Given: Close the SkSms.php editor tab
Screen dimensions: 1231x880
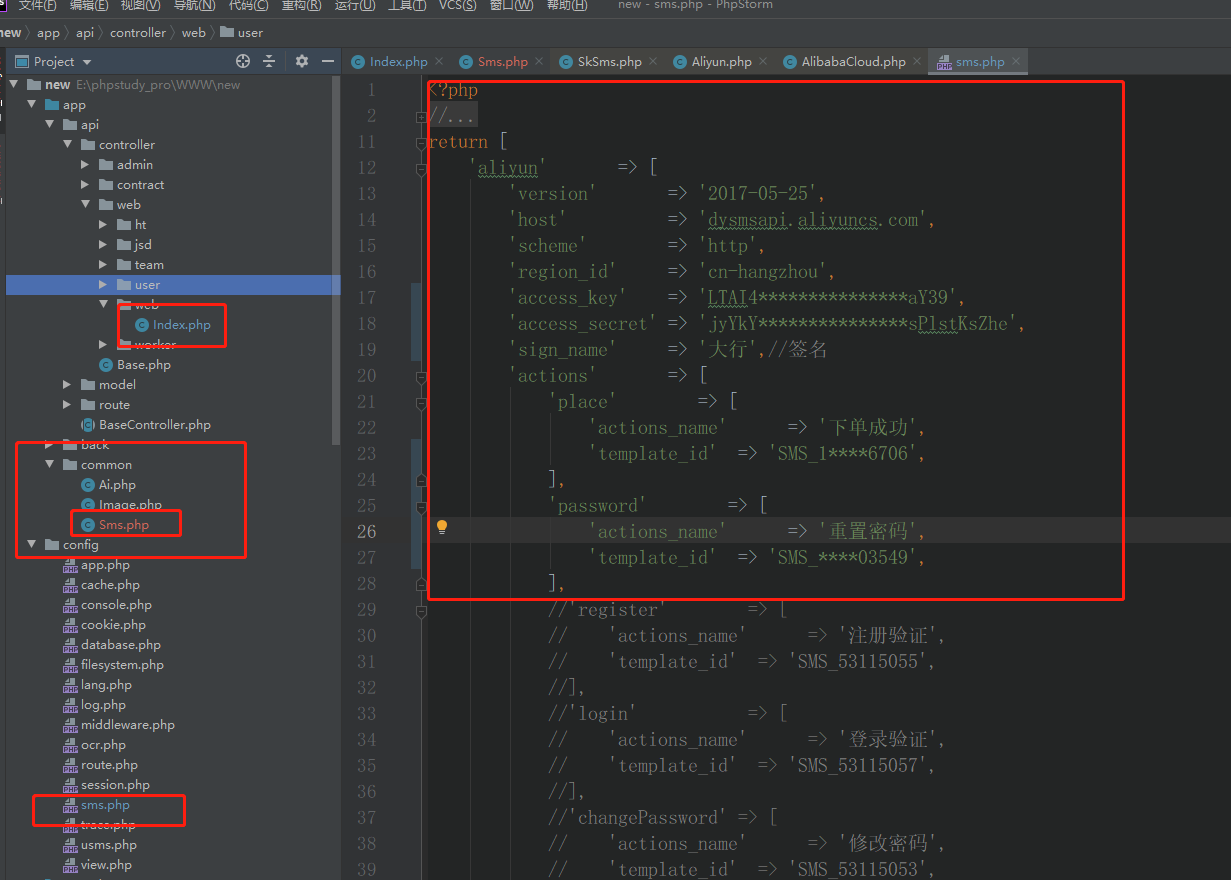Looking at the screenshot, I should pyautogui.click(x=653, y=61).
